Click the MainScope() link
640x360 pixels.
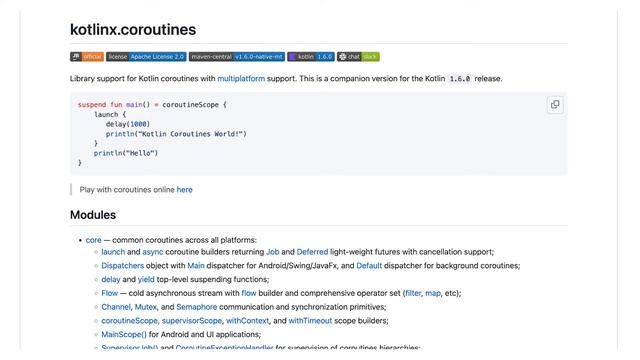[124, 335]
